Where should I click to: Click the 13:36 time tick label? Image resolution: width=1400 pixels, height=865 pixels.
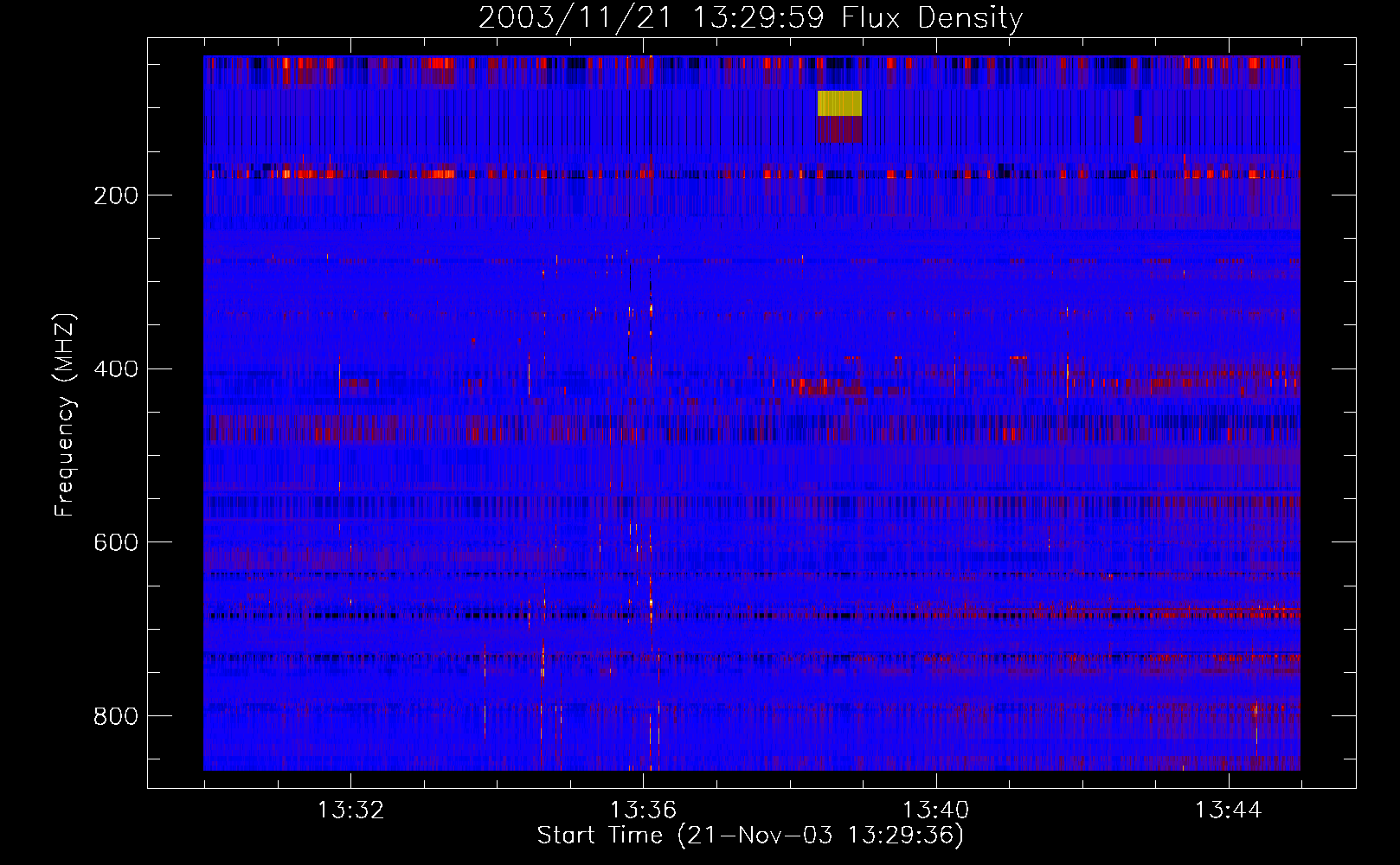coord(643,811)
